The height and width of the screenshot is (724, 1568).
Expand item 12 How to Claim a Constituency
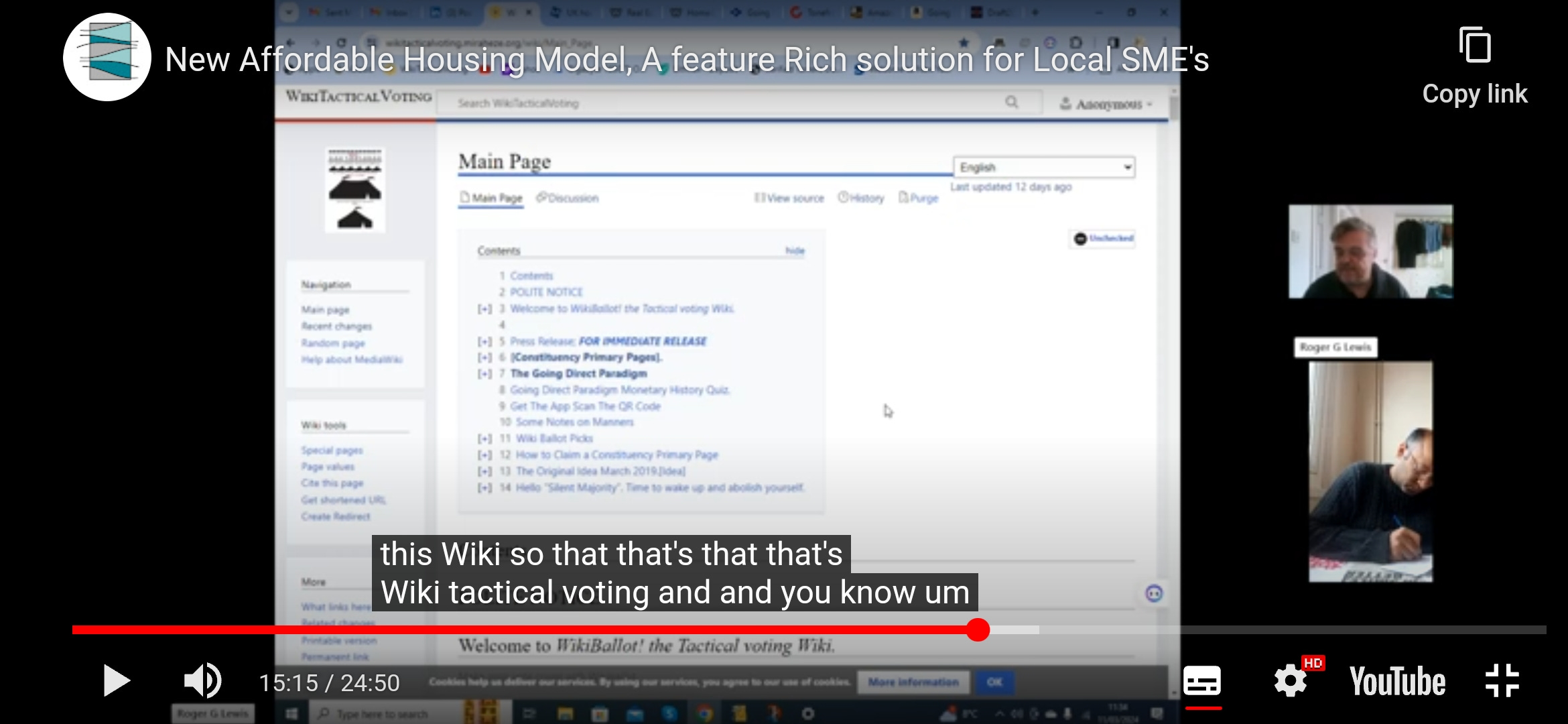484,455
